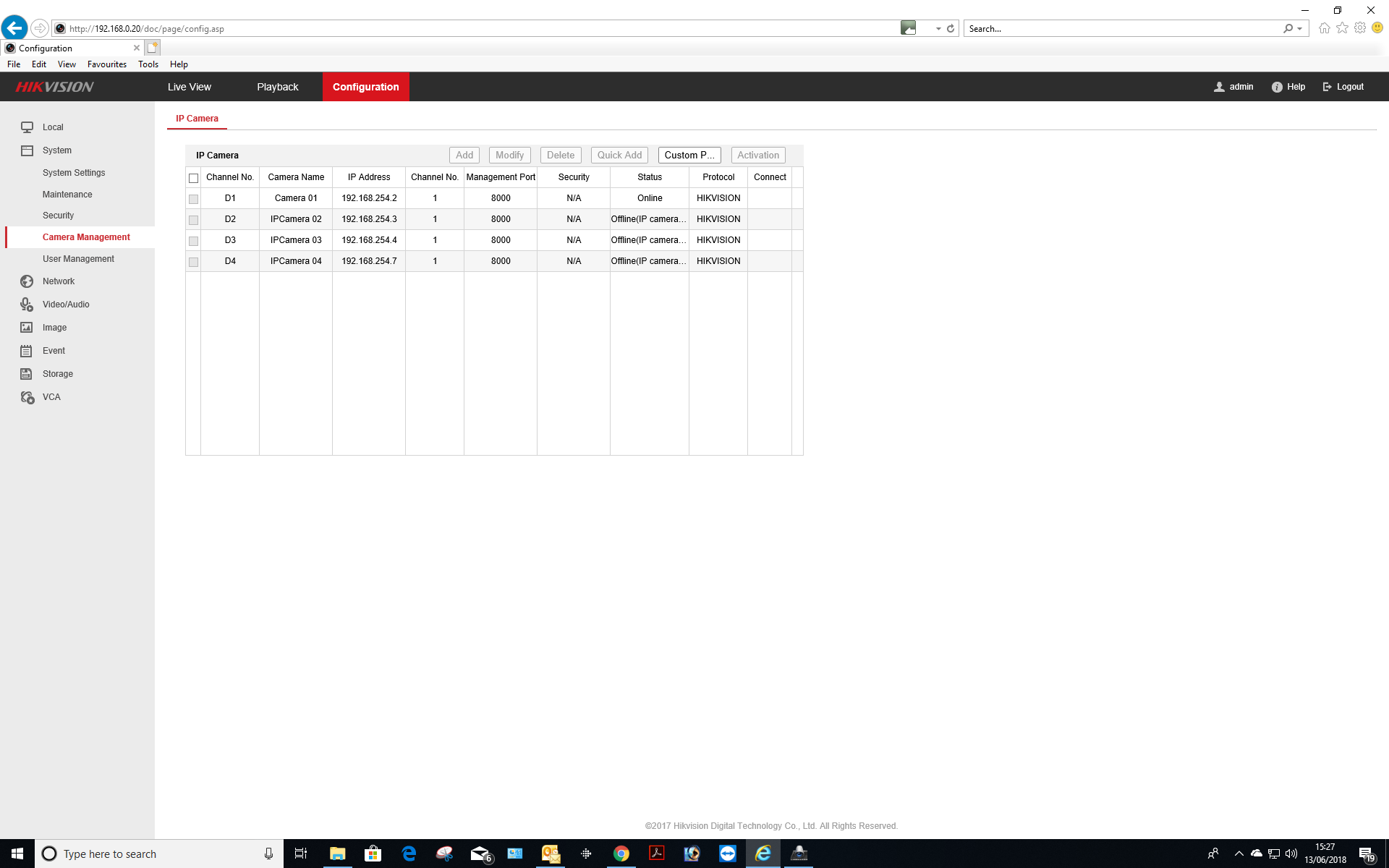Open the Local settings section
The image size is (1389, 868).
(x=52, y=127)
